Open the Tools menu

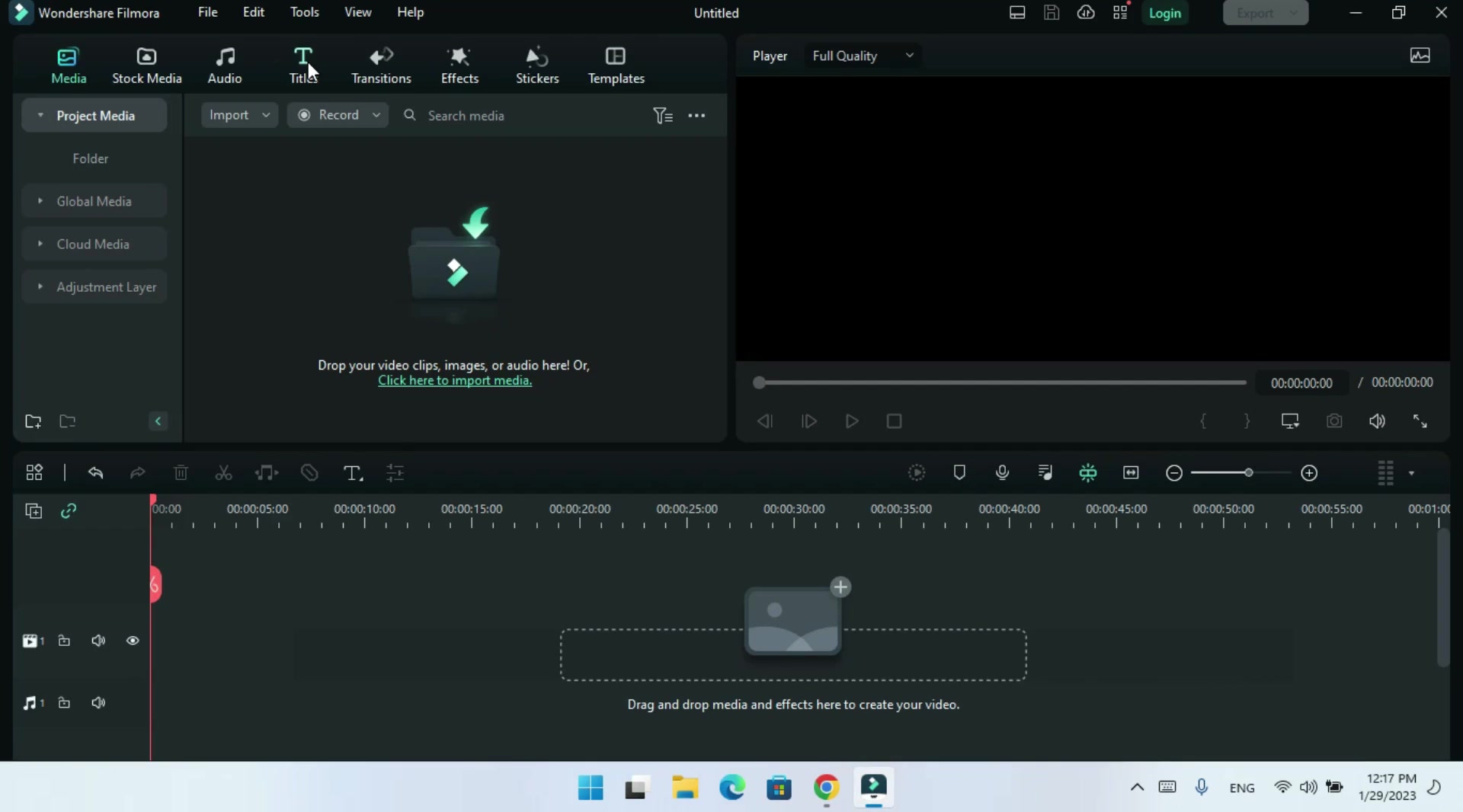pos(304,12)
